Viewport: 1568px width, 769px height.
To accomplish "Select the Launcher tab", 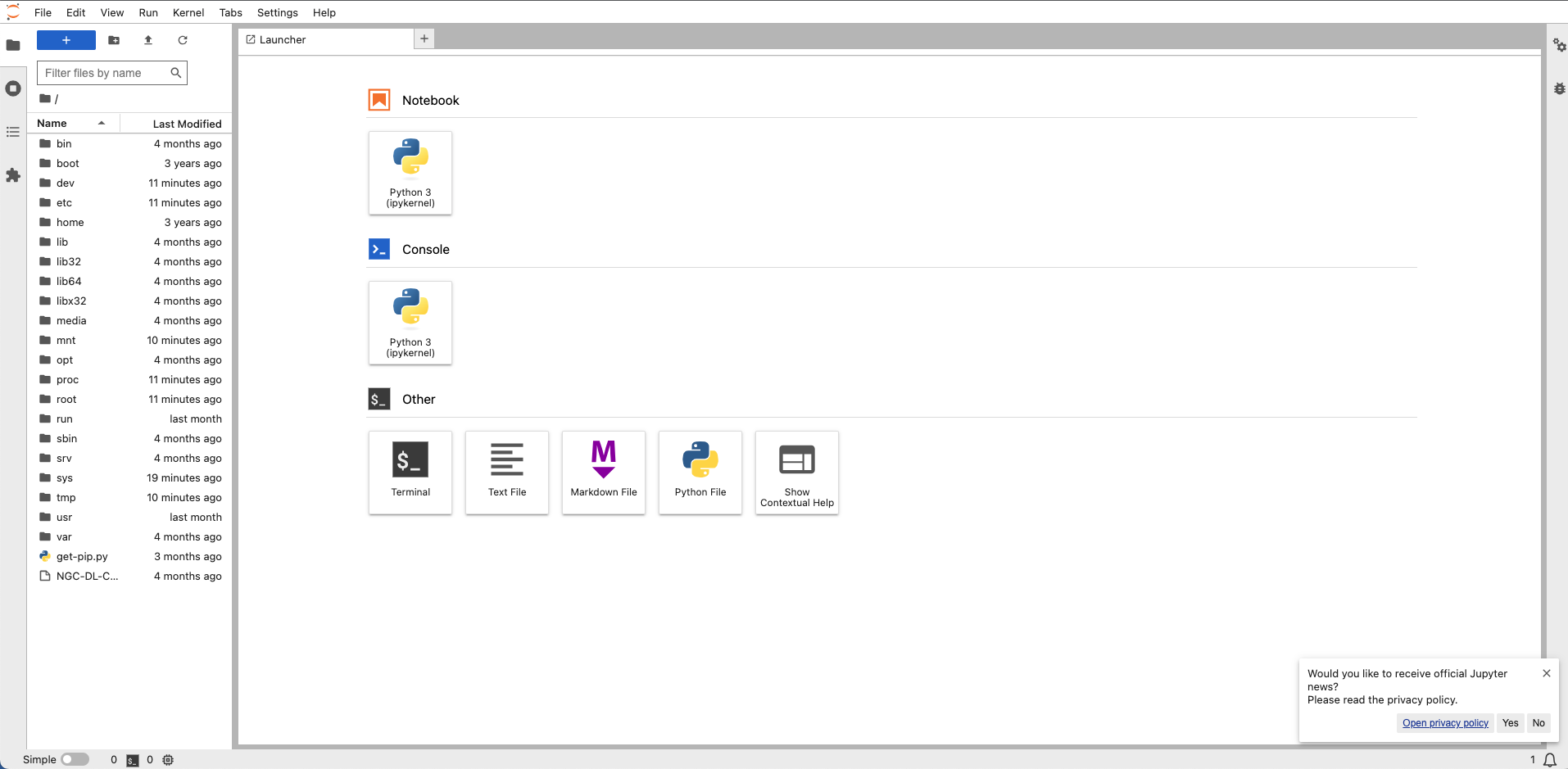I will (x=326, y=39).
